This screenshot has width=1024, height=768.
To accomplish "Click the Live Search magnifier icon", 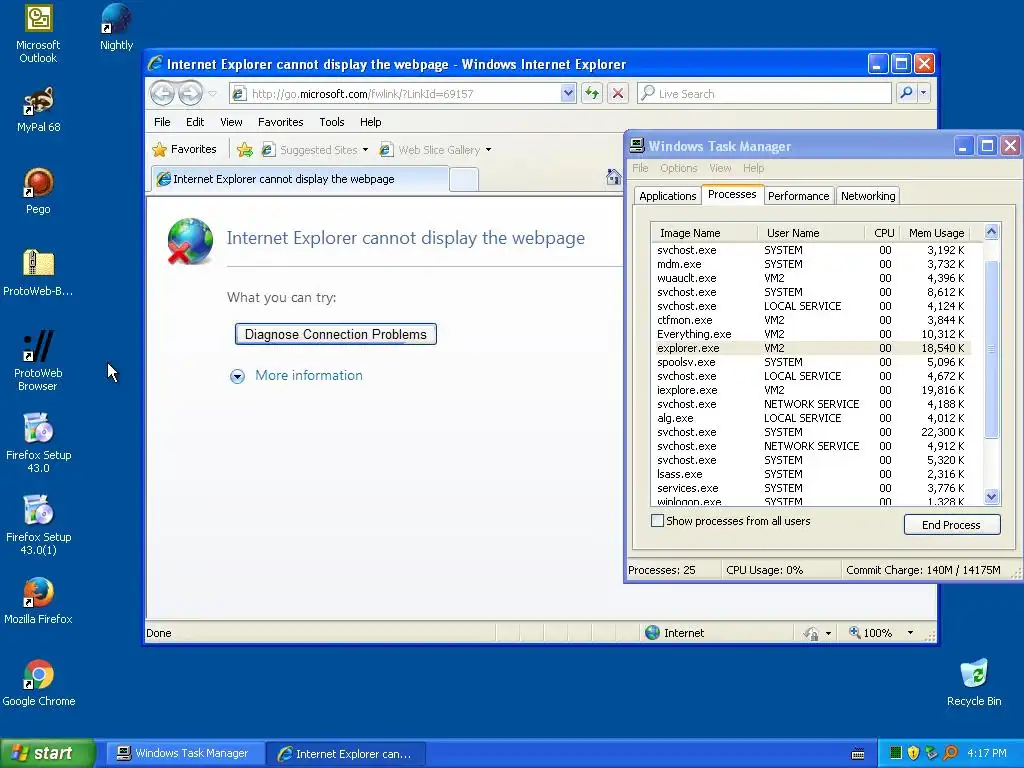I will (906, 93).
